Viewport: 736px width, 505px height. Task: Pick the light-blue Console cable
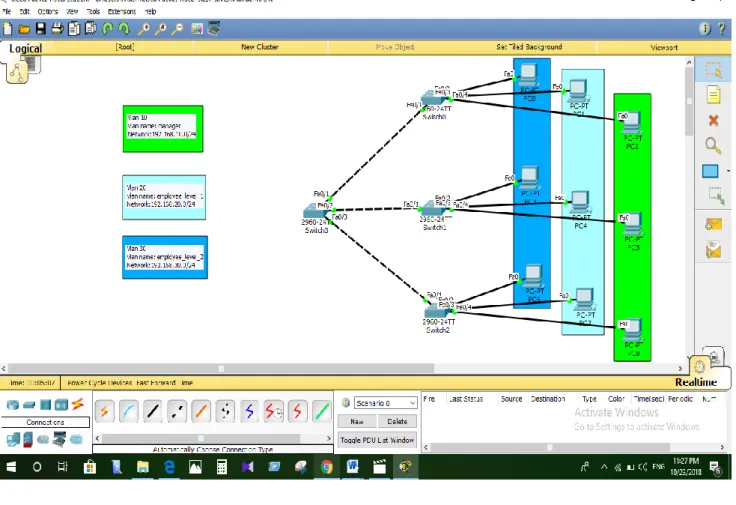pyautogui.click(x=129, y=412)
